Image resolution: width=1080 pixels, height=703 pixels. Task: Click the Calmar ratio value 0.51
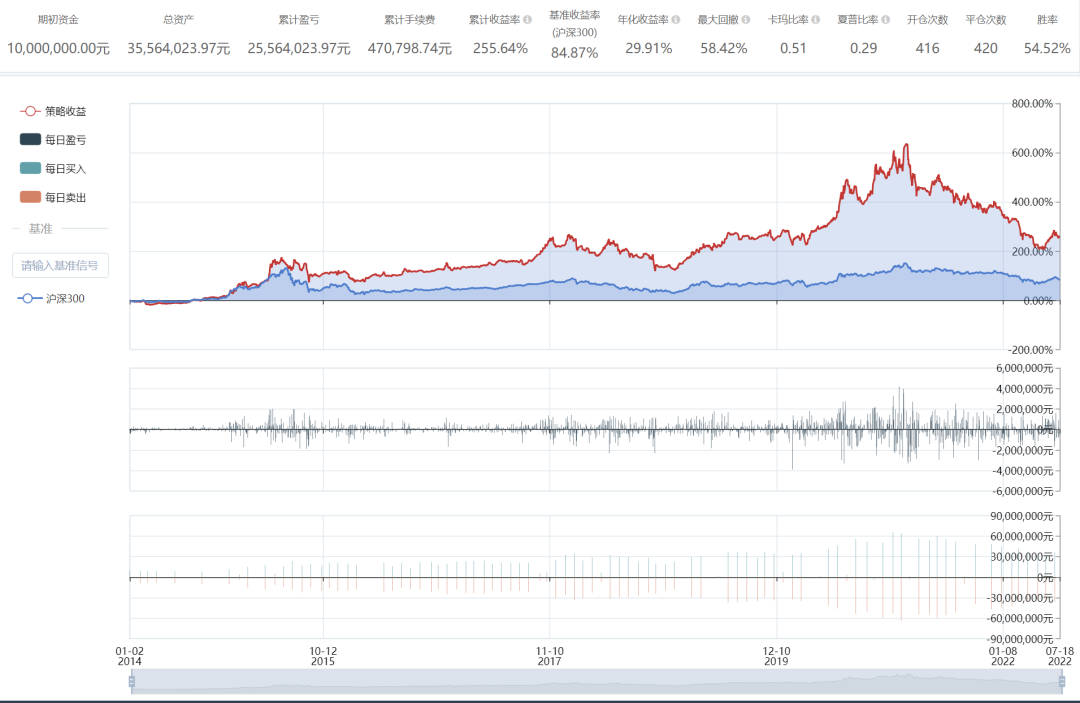point(793,48)
